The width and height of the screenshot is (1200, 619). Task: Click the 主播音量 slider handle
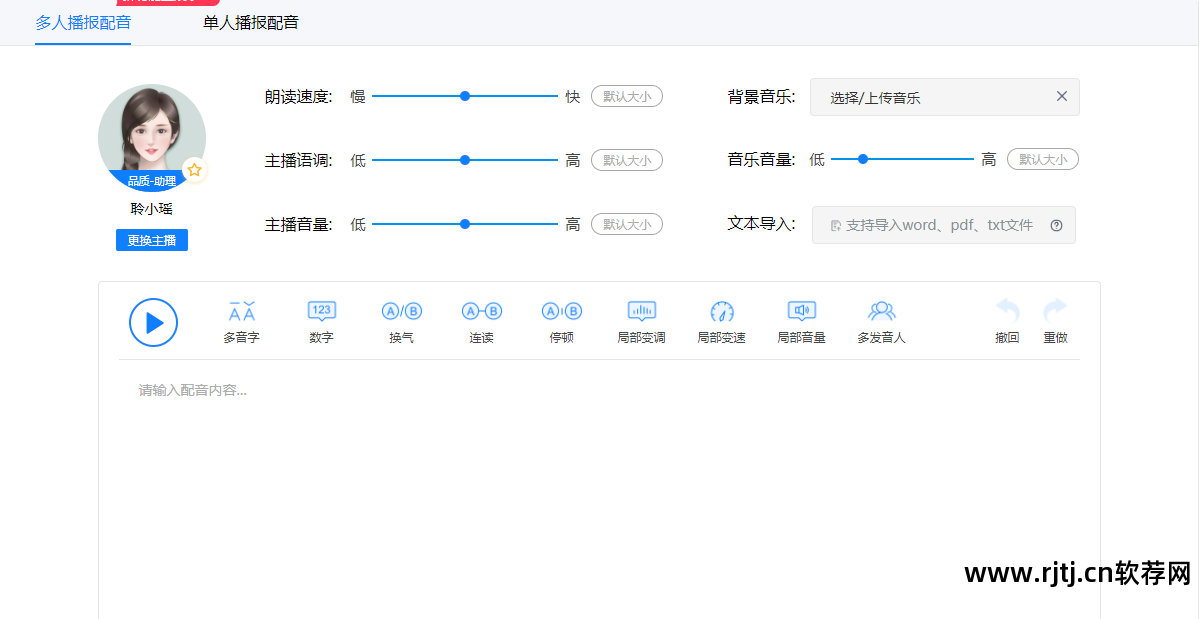click(x=465, y=224)
